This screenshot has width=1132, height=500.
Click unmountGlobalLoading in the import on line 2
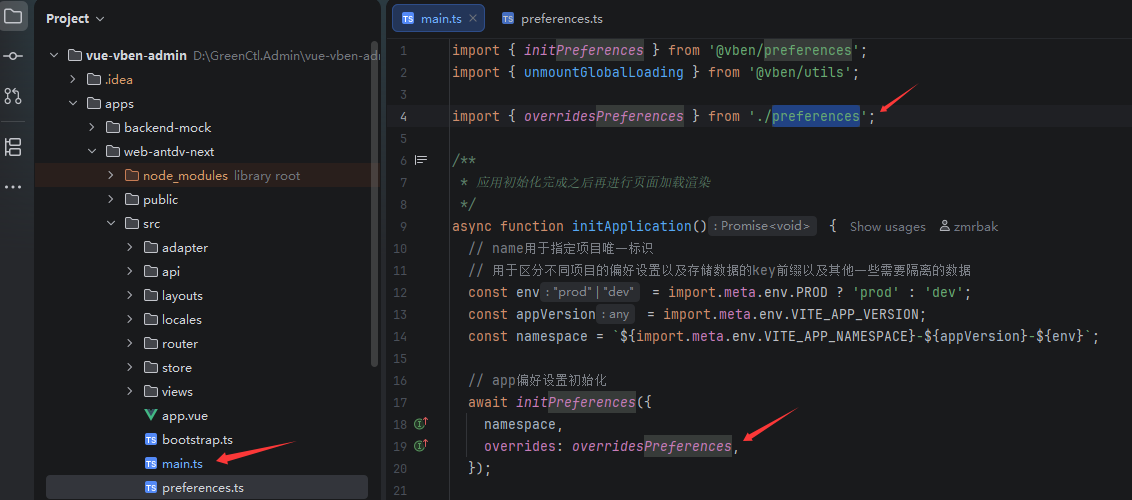pos(604,72)
